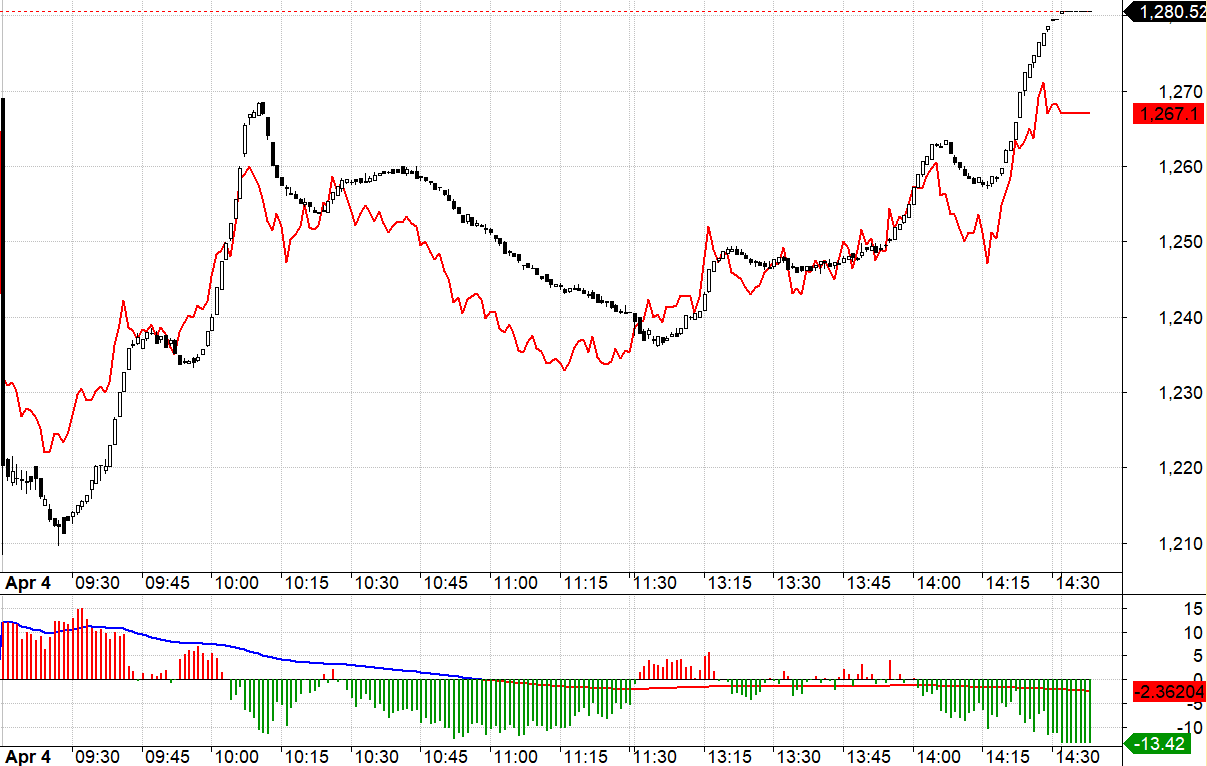This screenshot has height=766, width=1207.
Task: Click 11:15 on the price chart time axis
Action: pyautogui.click(x=586, y=583)
